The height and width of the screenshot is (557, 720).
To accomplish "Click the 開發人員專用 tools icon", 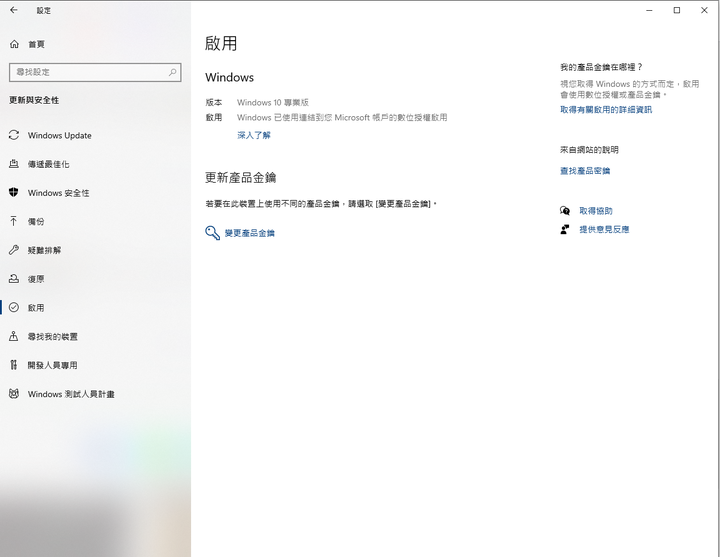I will (14, 365).
